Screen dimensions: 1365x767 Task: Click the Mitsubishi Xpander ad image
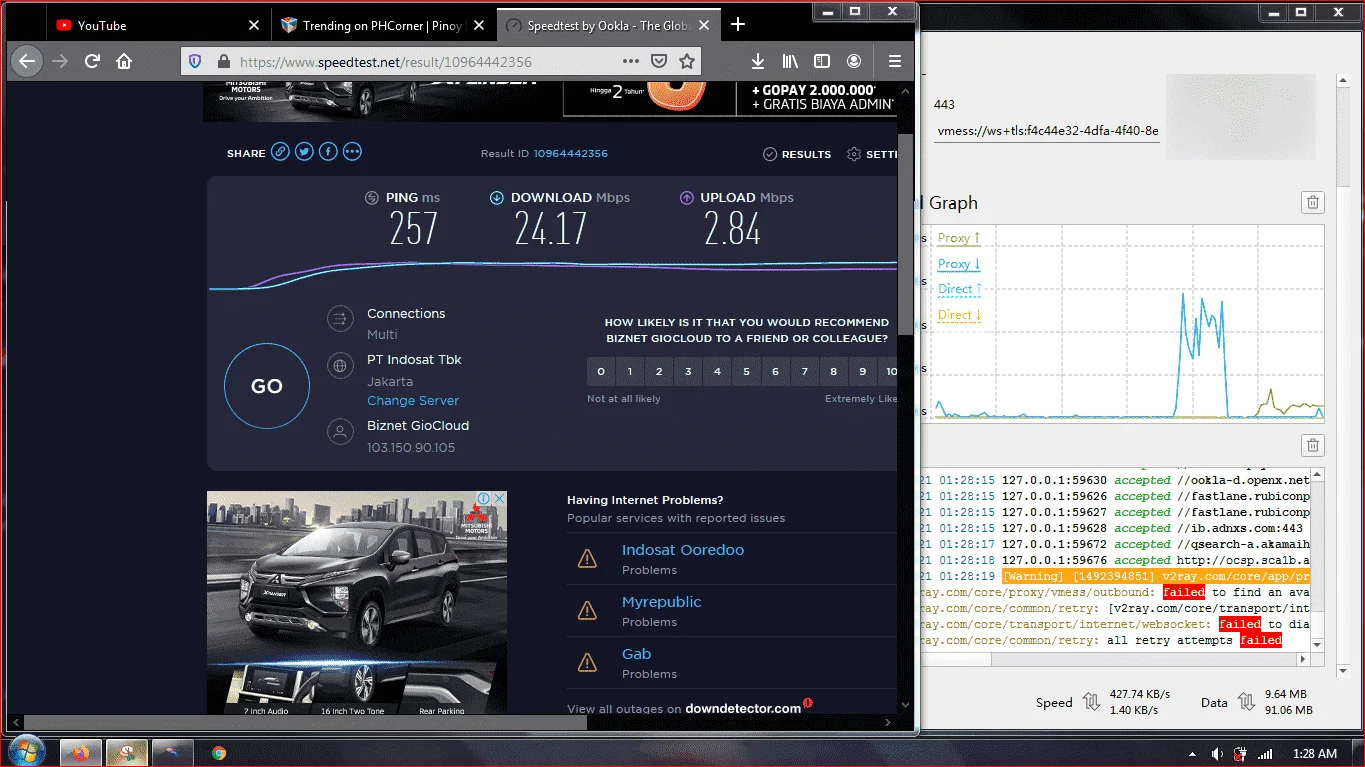pyautogui.click(x=357, y=602)
